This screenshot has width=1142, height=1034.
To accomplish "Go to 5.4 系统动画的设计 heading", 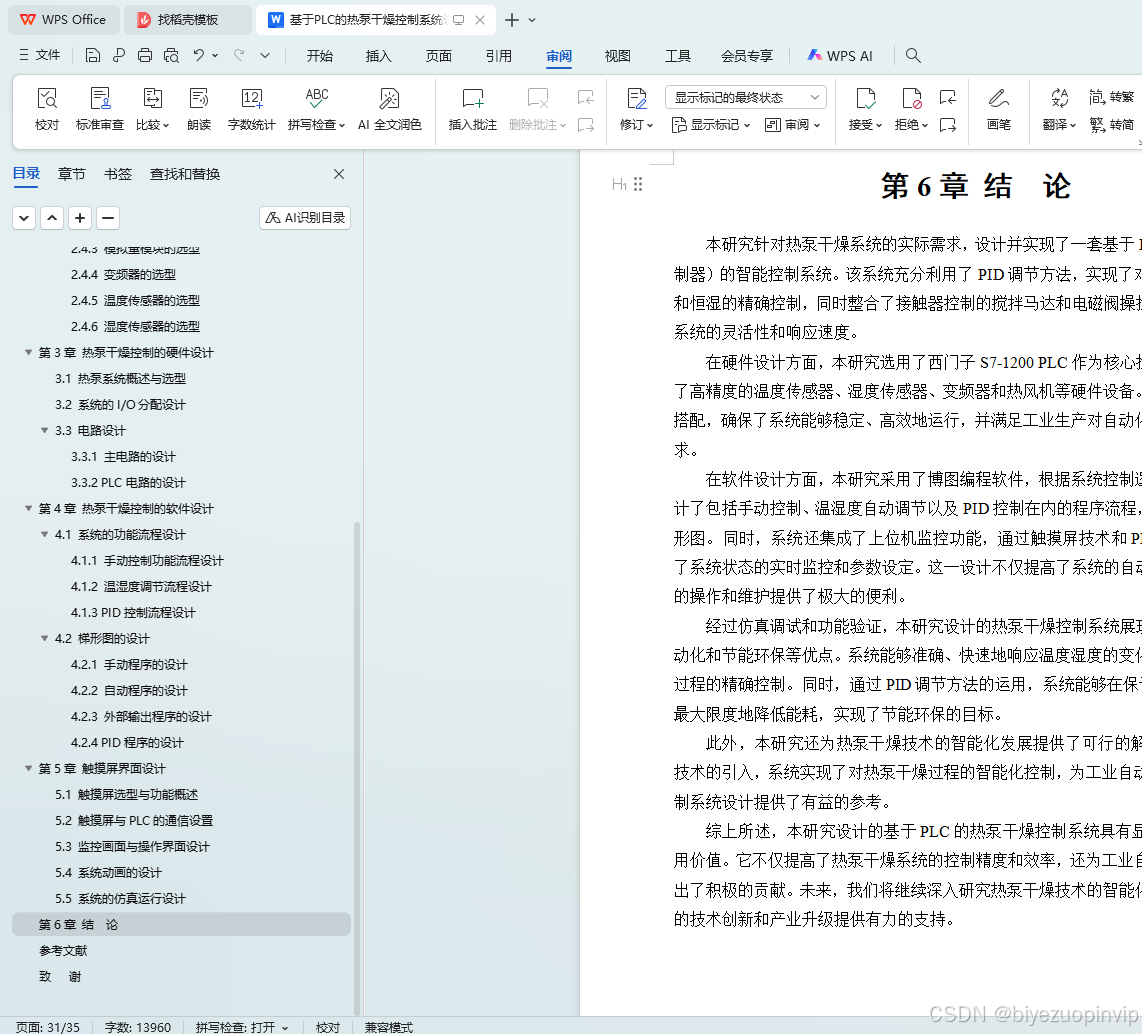I will pyautogui.click(x=108, y=872).
